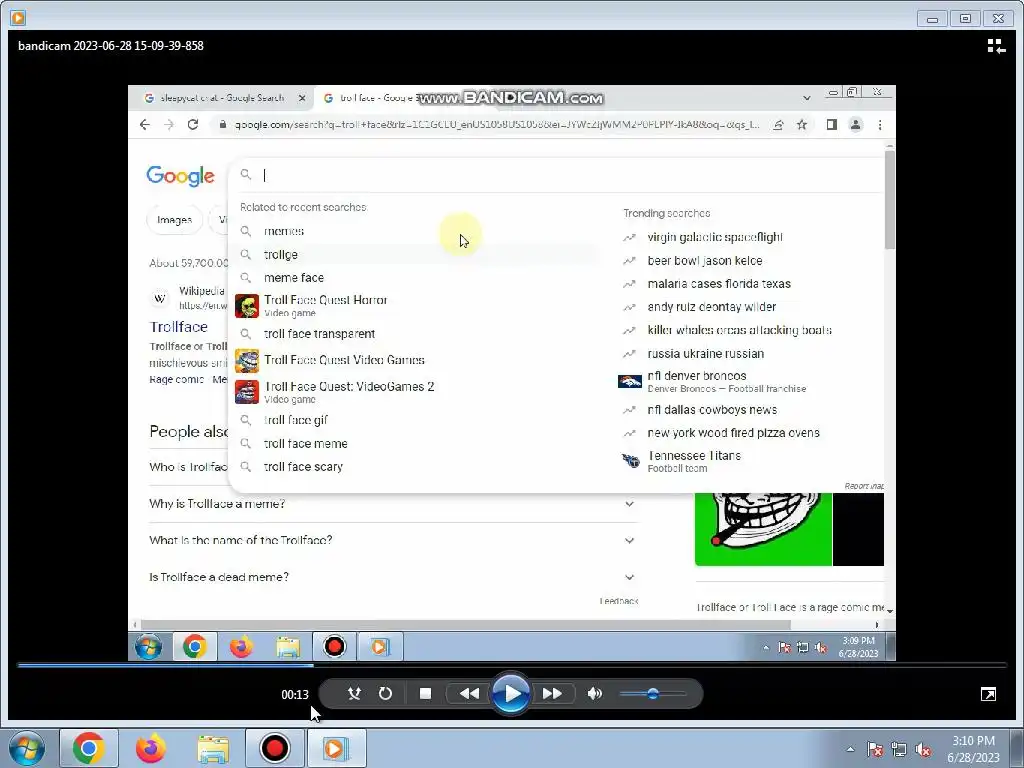
Task: Play the video in media player
Action: [x=511, y=693]
